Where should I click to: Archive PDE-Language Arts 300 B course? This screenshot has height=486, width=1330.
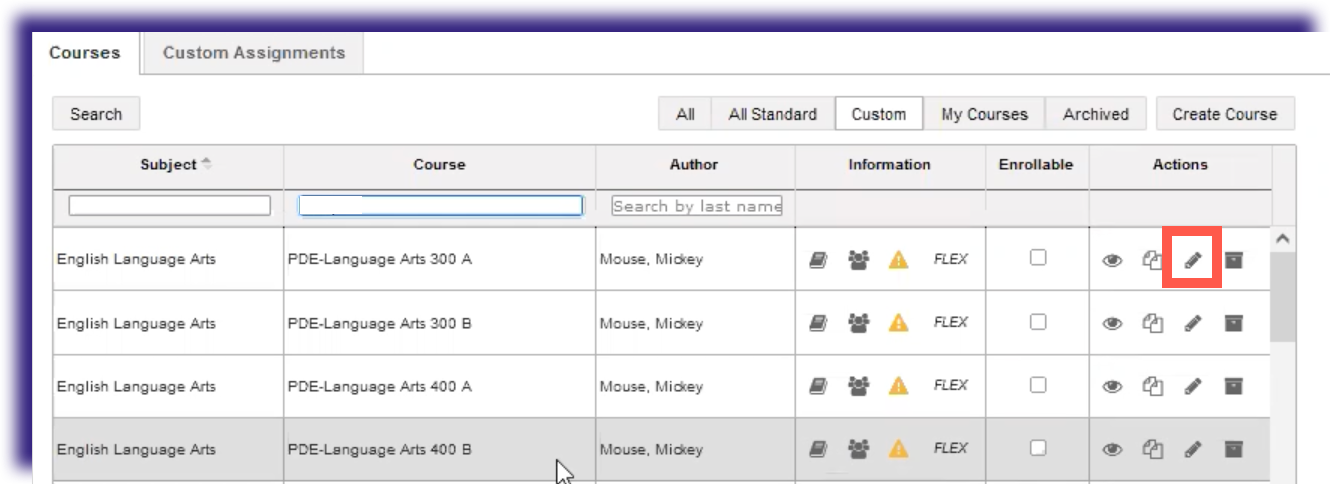[x=1234, y=323]
